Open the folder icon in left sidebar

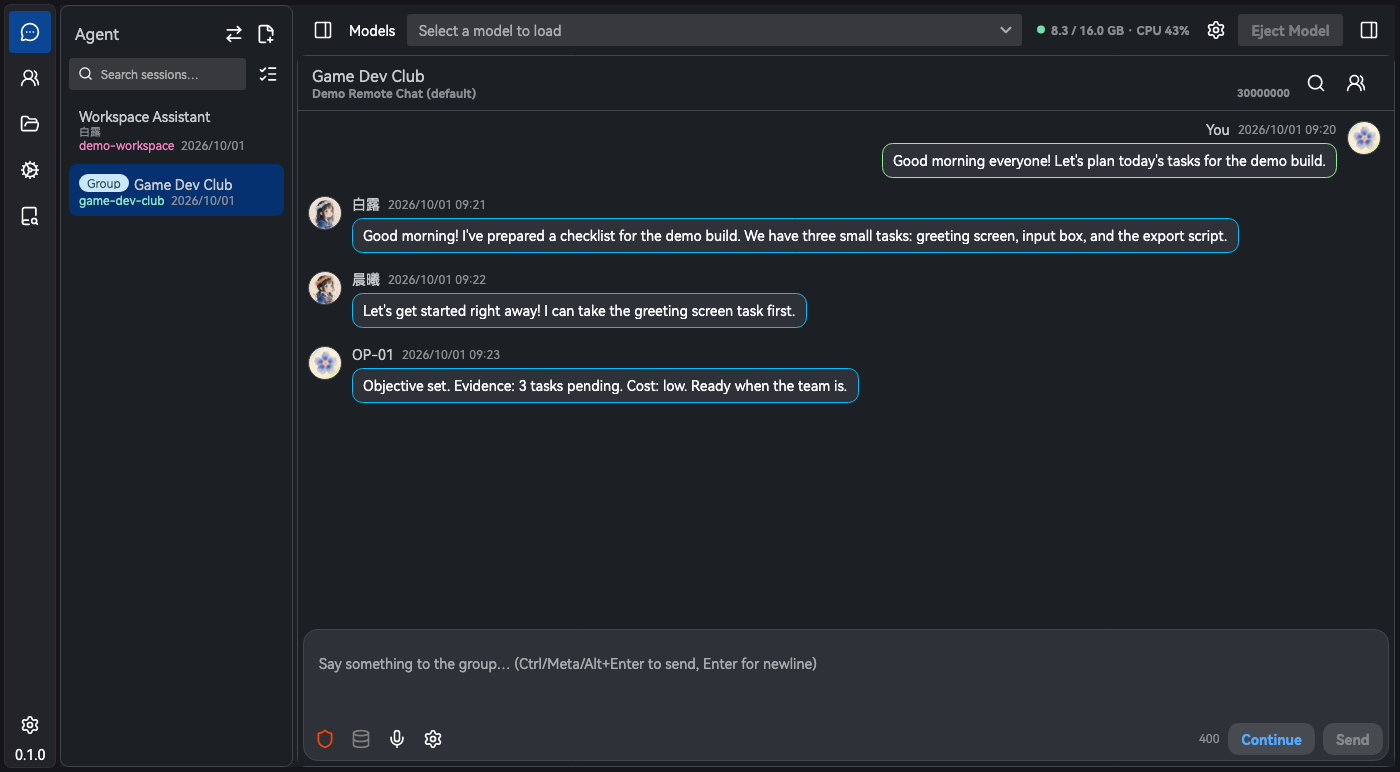point(30,124)
